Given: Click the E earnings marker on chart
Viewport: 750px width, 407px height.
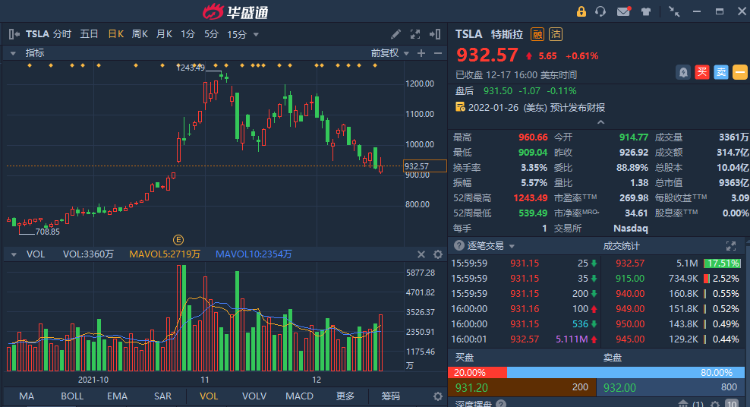Looking at the screenshot, I should pos(178,240).
